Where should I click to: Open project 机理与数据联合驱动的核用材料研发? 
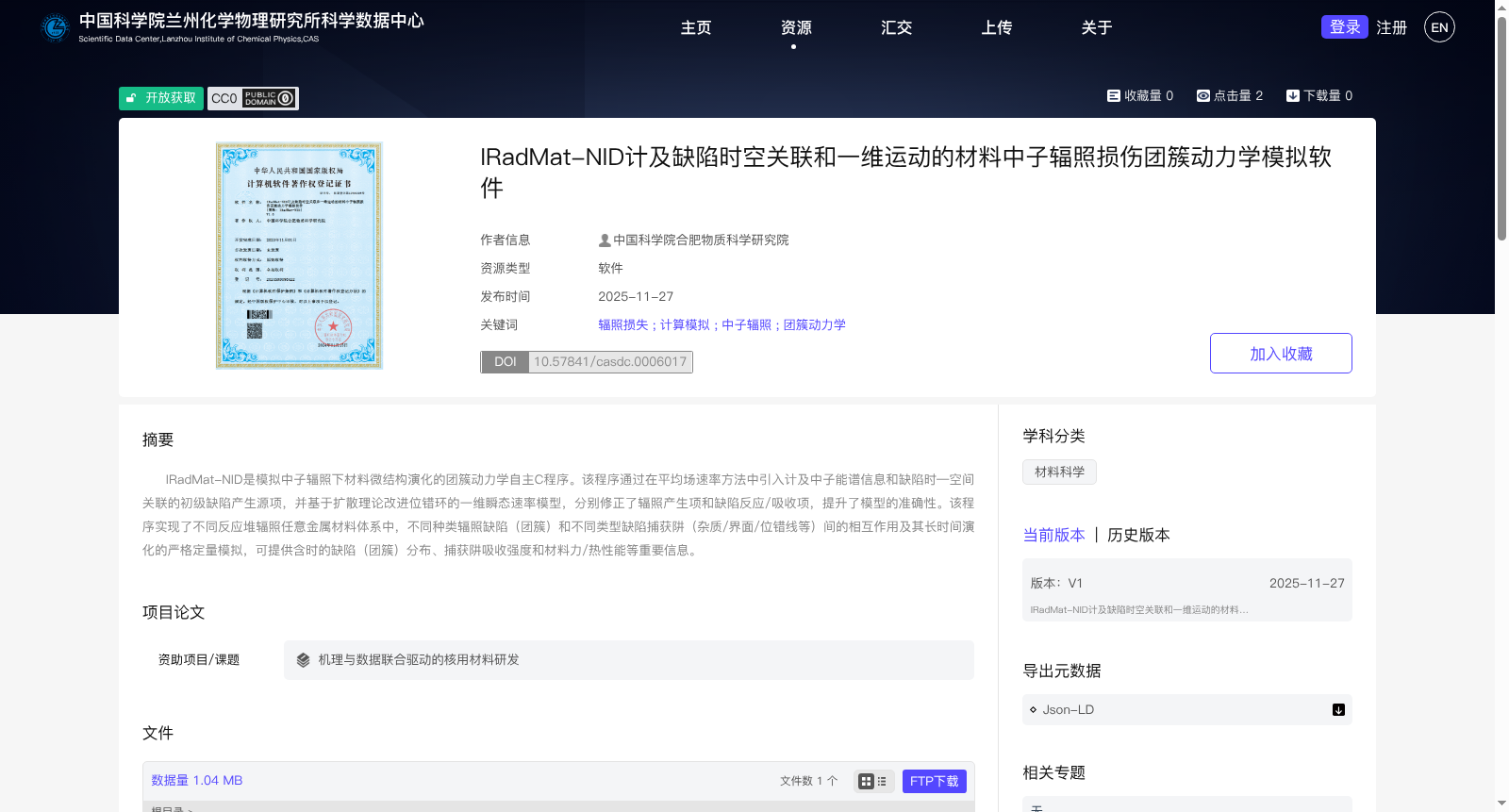[x=419, y=660]
